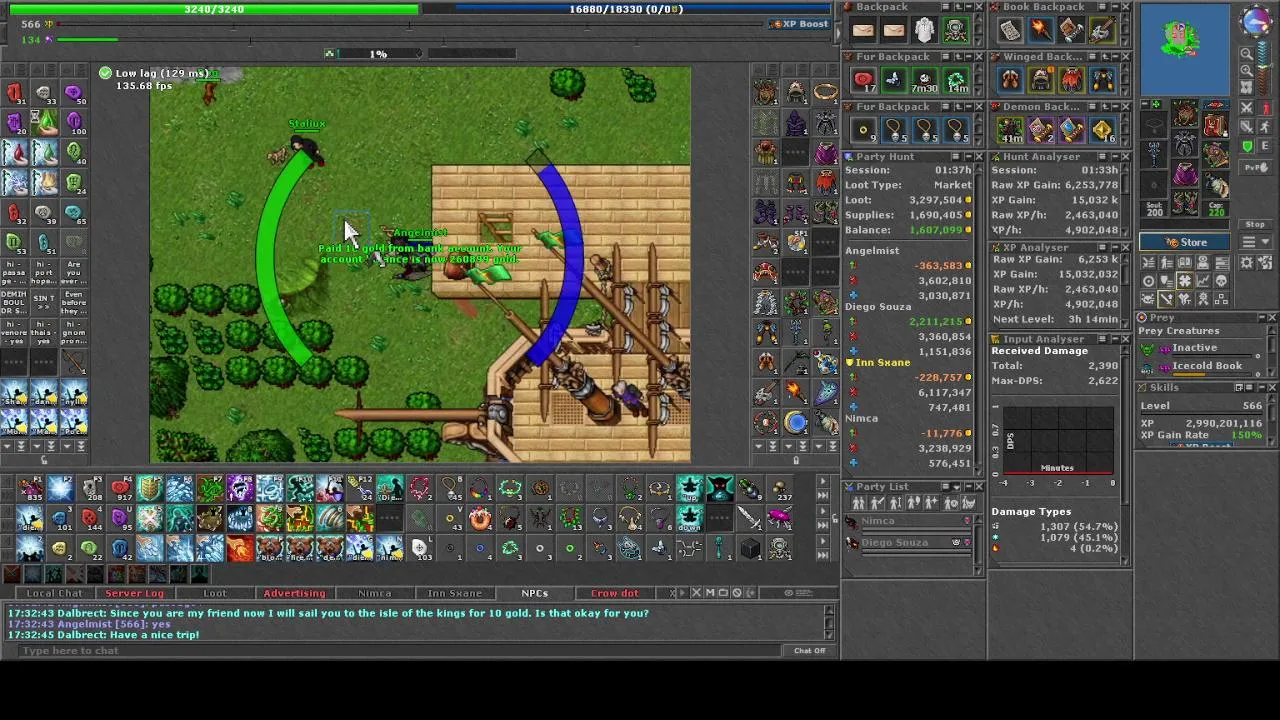
Task: Open the menu dropdown beside Store
Action: [x=1256, y=242]
